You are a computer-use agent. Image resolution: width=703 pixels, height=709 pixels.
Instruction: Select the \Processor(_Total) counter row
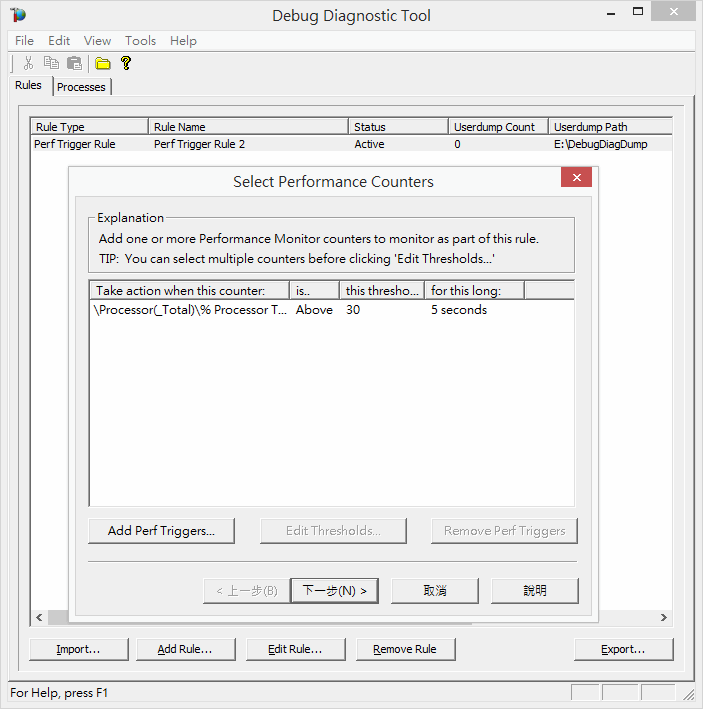pyautogui.click(x=189, y=310)
